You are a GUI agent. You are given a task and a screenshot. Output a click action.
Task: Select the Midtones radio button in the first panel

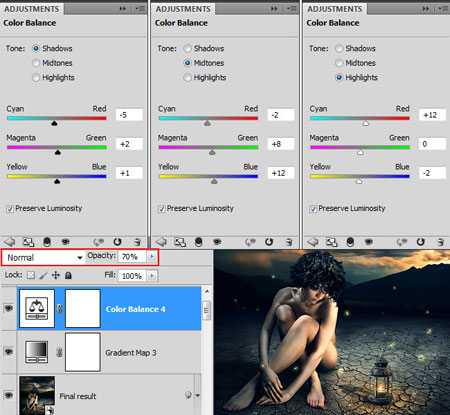(x=36, y=63)
